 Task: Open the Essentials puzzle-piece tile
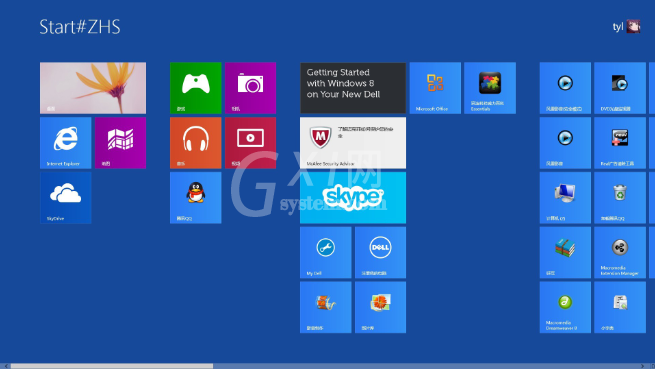tap(490, 88)
